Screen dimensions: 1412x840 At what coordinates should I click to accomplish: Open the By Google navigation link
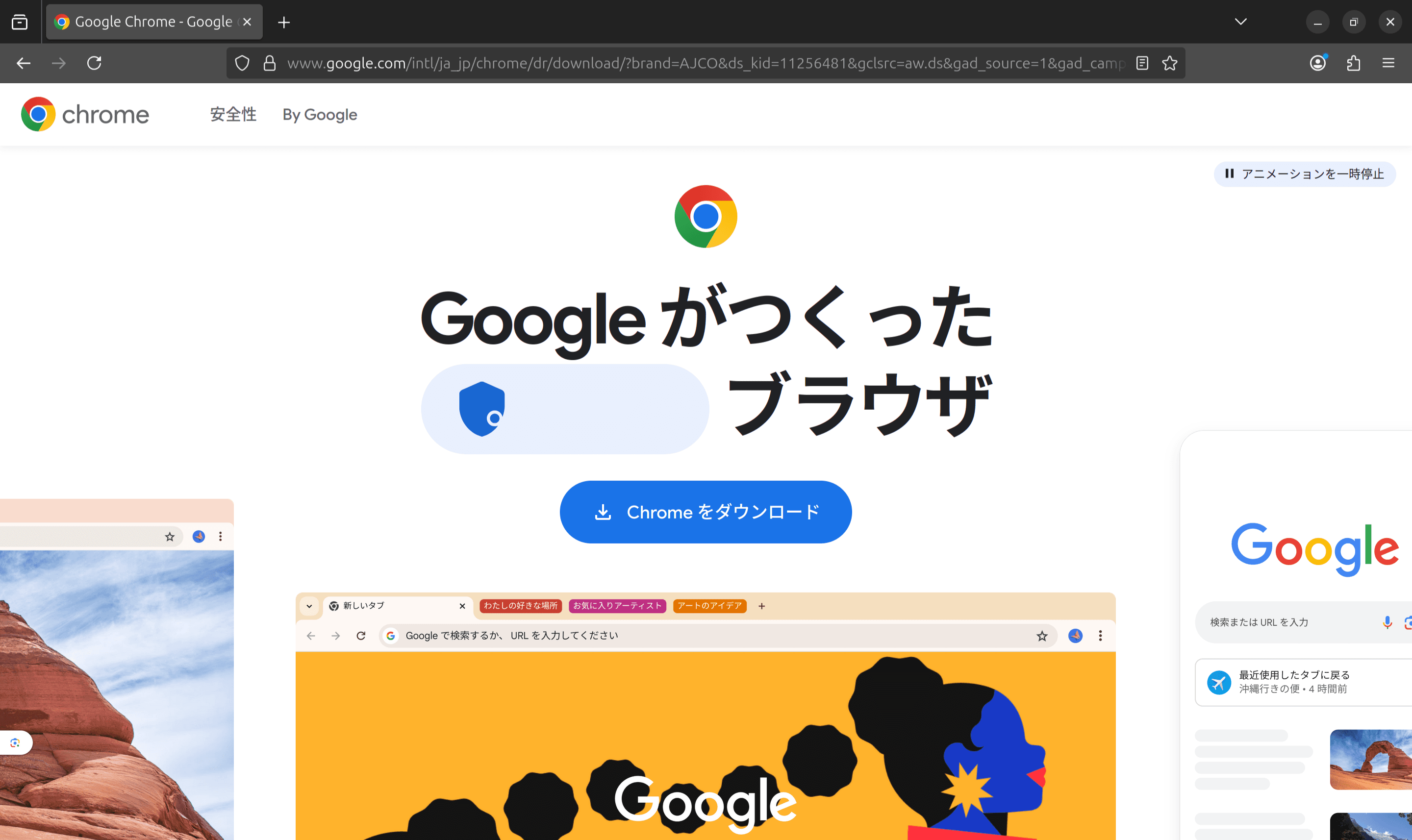(x=320, y=114)
